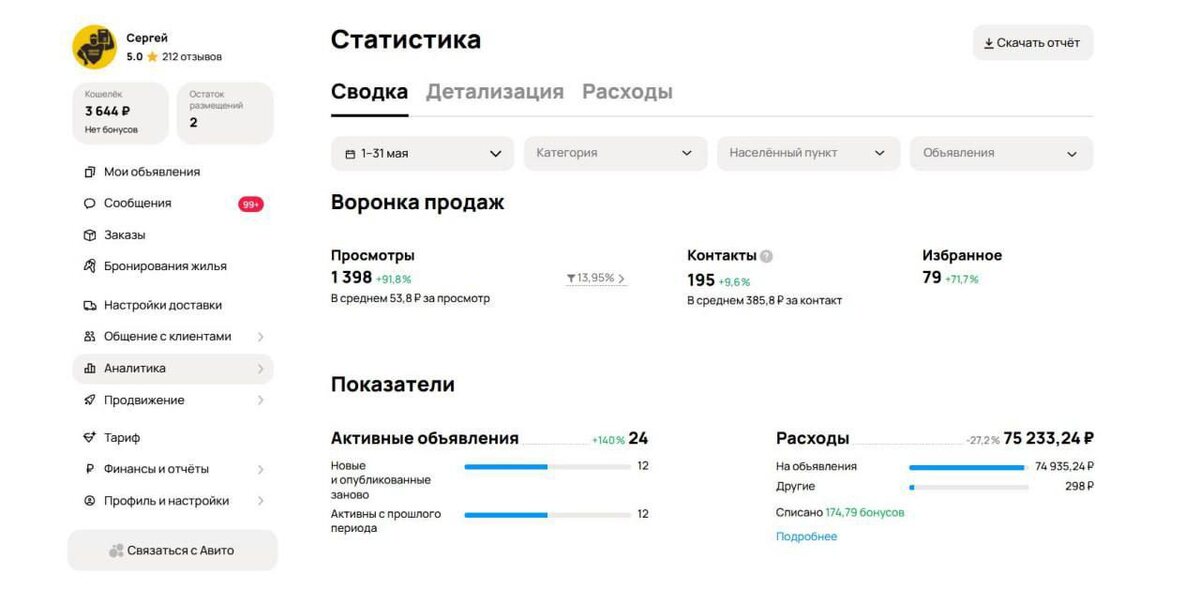Expand the Аналитика chevron
The image size is (1200, 590).
click(x=260, y=368)
